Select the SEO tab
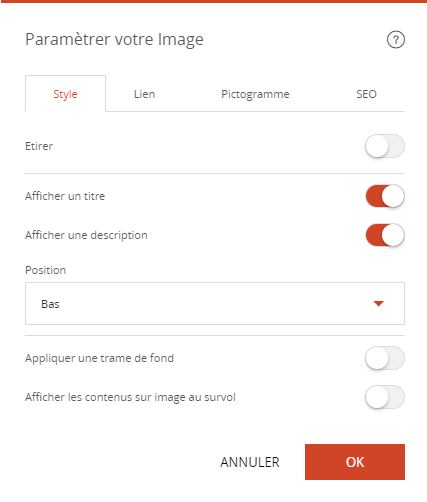The width and height of the screenshot is (427, 502). tap(366, 94)
